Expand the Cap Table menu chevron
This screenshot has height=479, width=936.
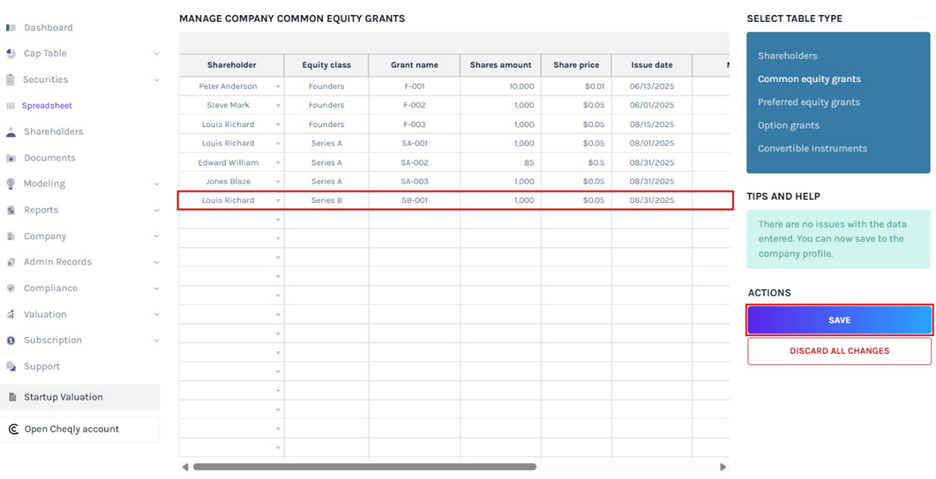(156, 54)
